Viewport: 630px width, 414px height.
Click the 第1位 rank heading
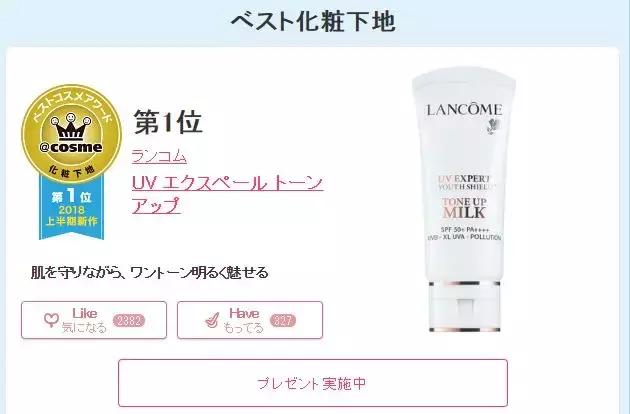click(x=168, y=122)
